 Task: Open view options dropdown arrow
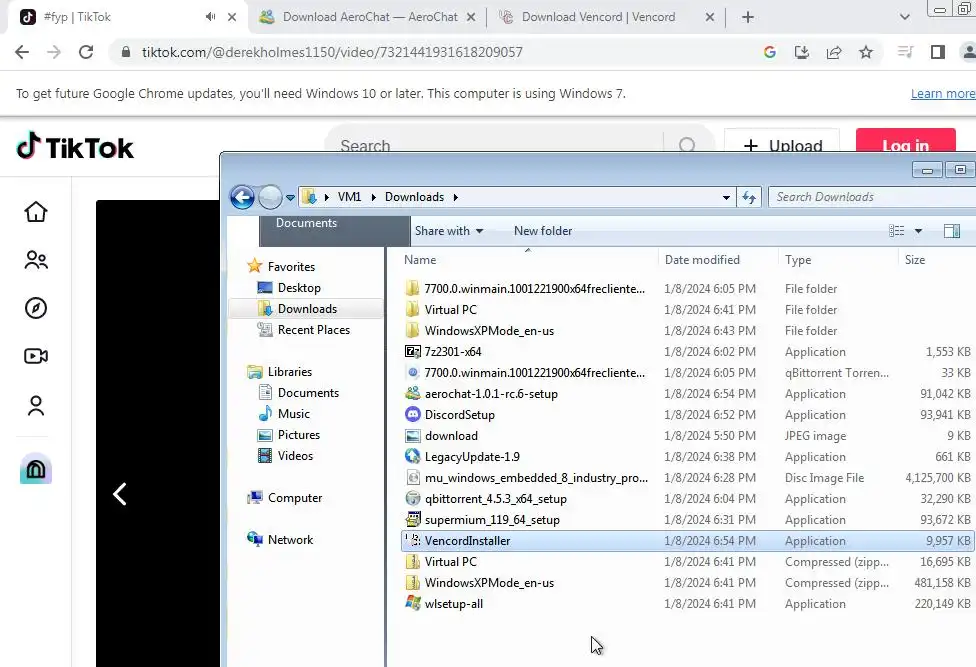pyautogui.click(x=918, y=231)
